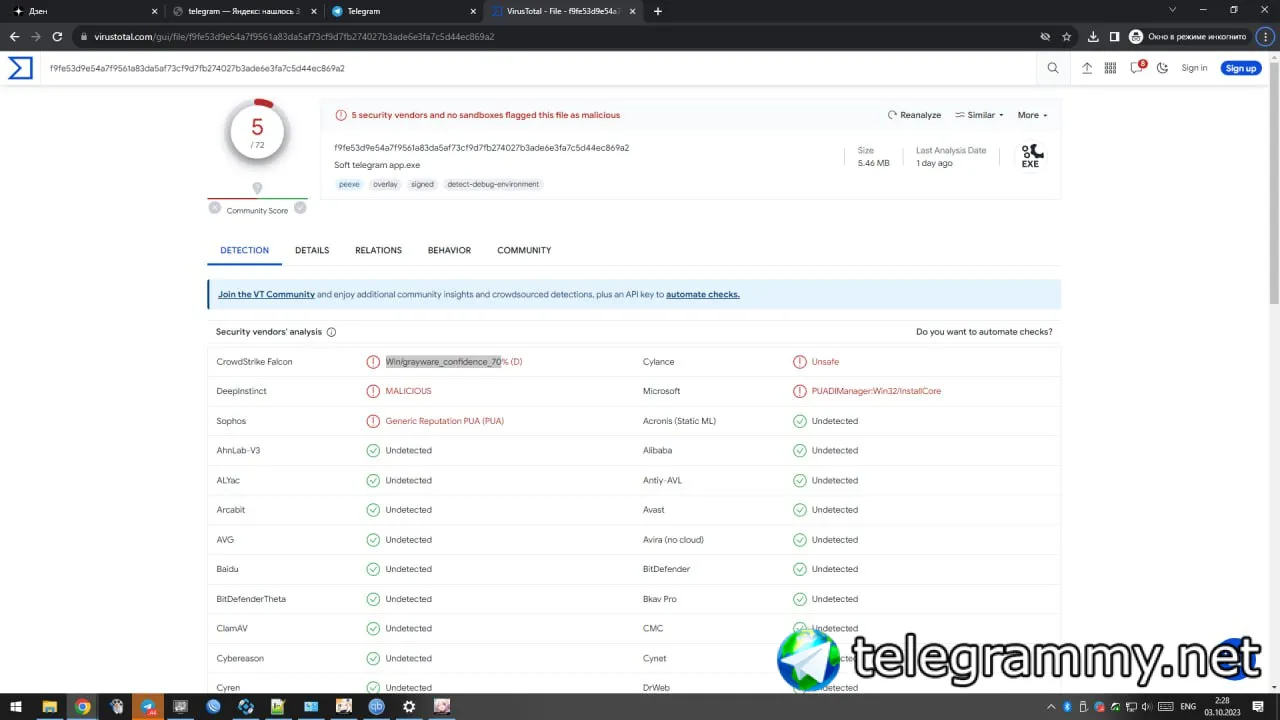This screenshot has height=720, width=1280.
Task: Open the COMMUNITY tab
Action: point(524,250)
